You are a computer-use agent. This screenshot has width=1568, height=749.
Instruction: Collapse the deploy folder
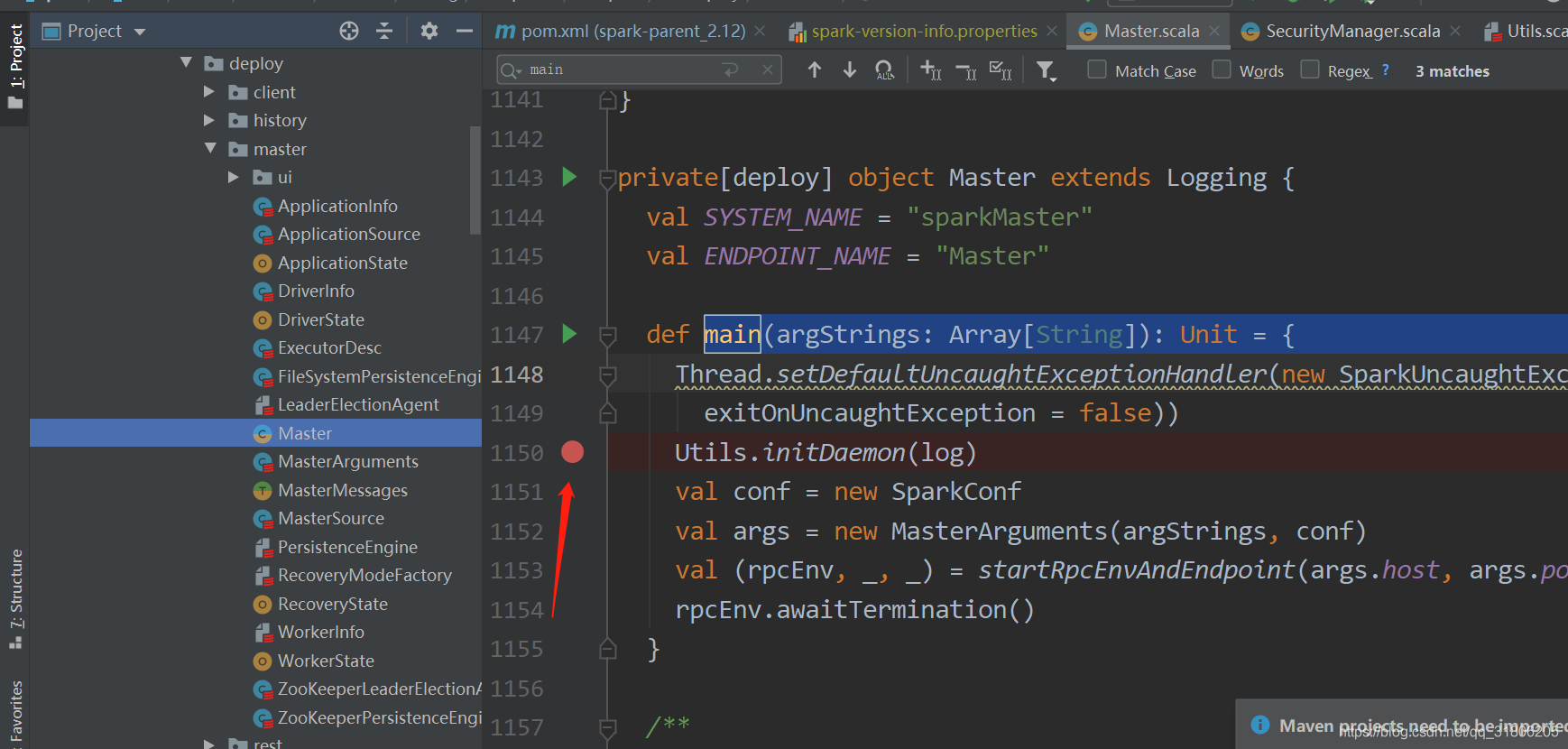coord(187,62)
